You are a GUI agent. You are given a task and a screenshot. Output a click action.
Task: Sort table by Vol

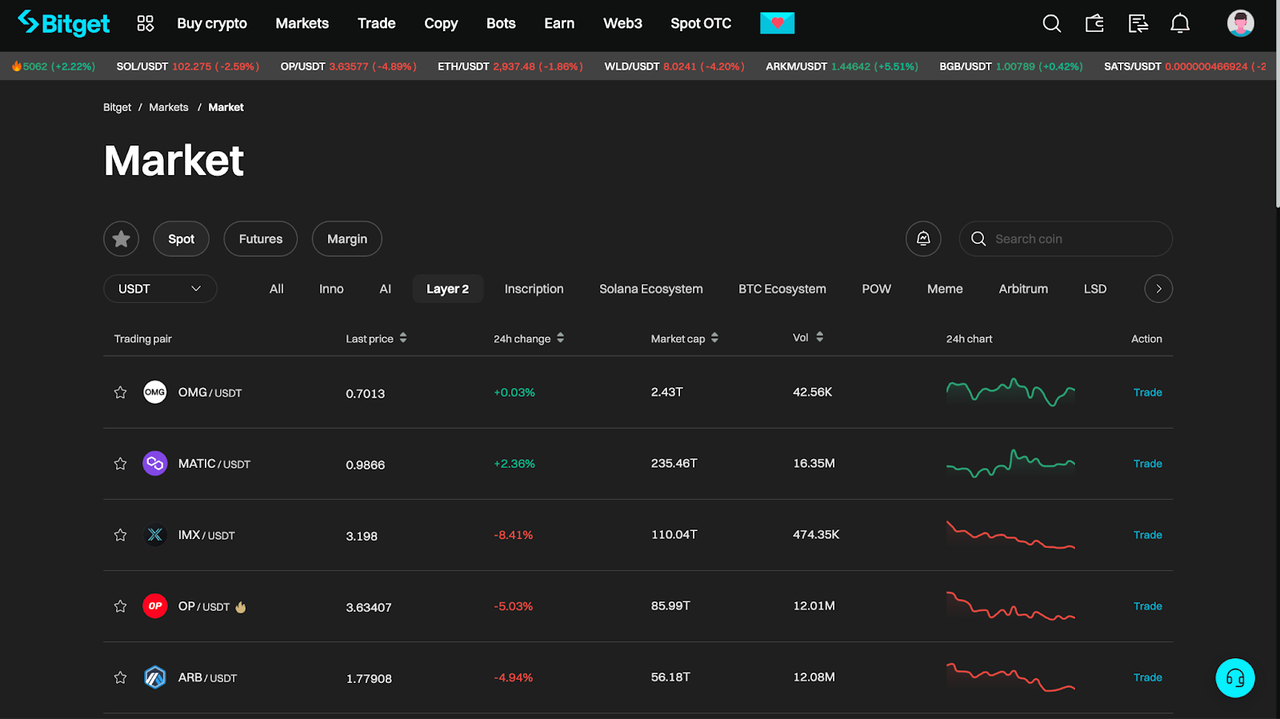point(808,338)
